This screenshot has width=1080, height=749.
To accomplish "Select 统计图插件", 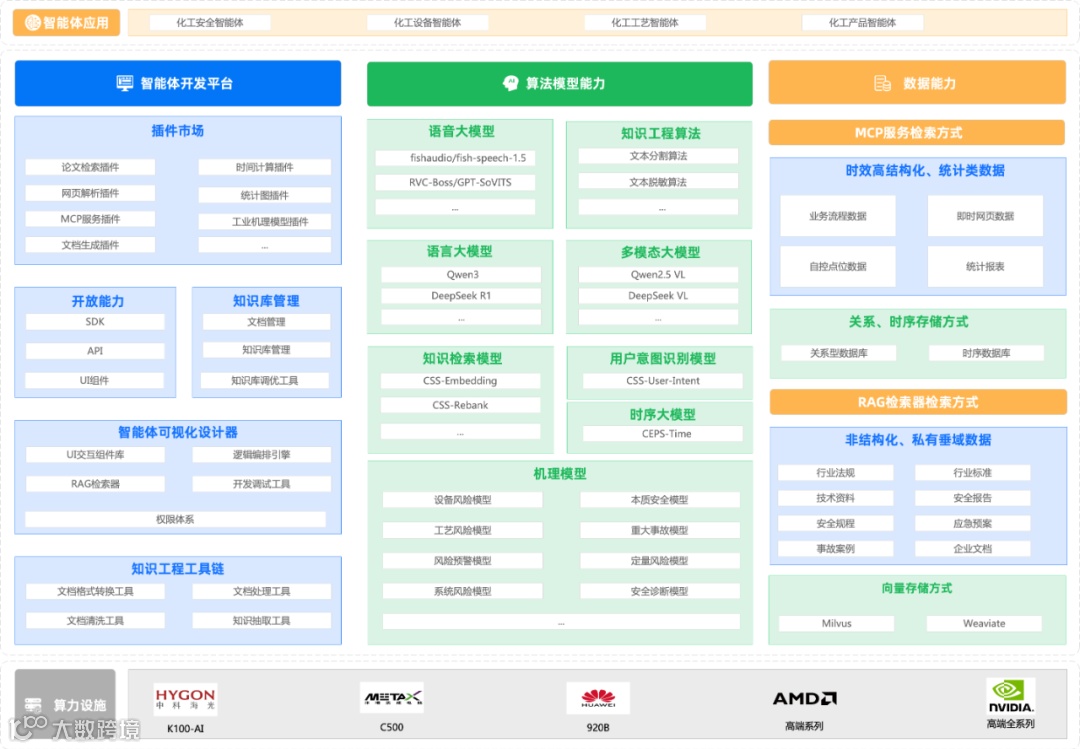I will click(264, 195).
